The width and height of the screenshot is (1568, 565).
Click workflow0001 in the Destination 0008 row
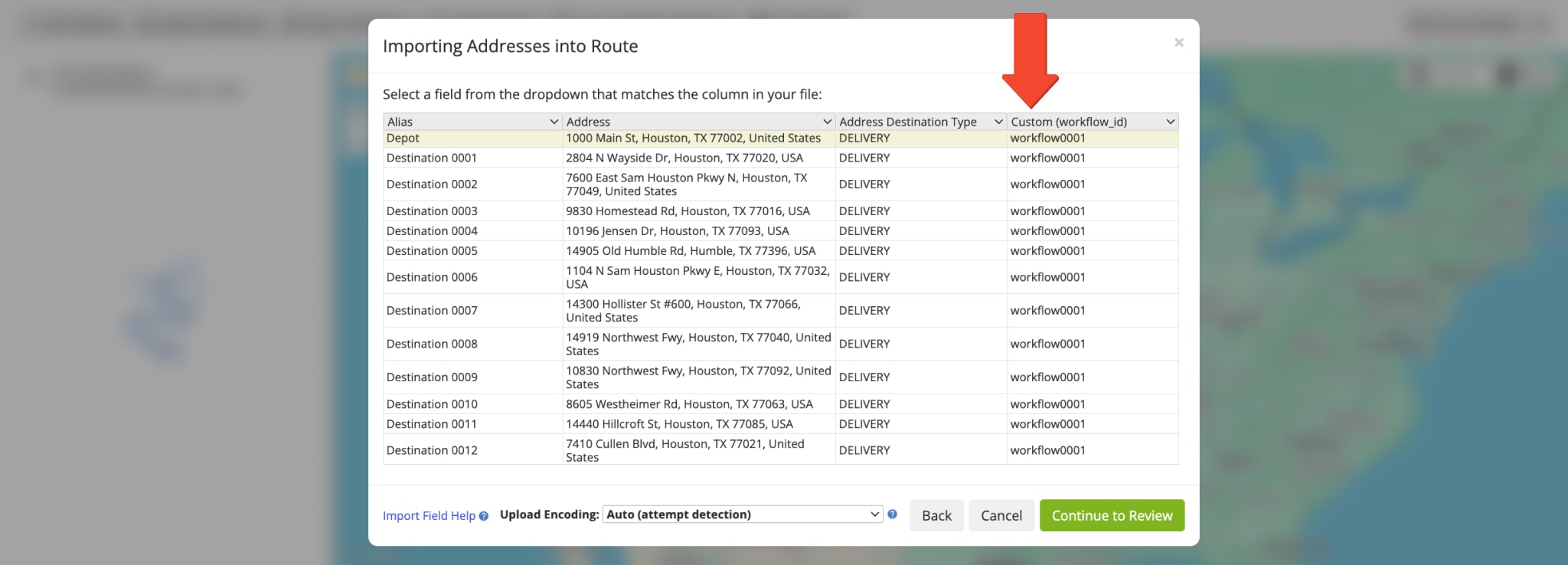click(x=1047, y=344)
